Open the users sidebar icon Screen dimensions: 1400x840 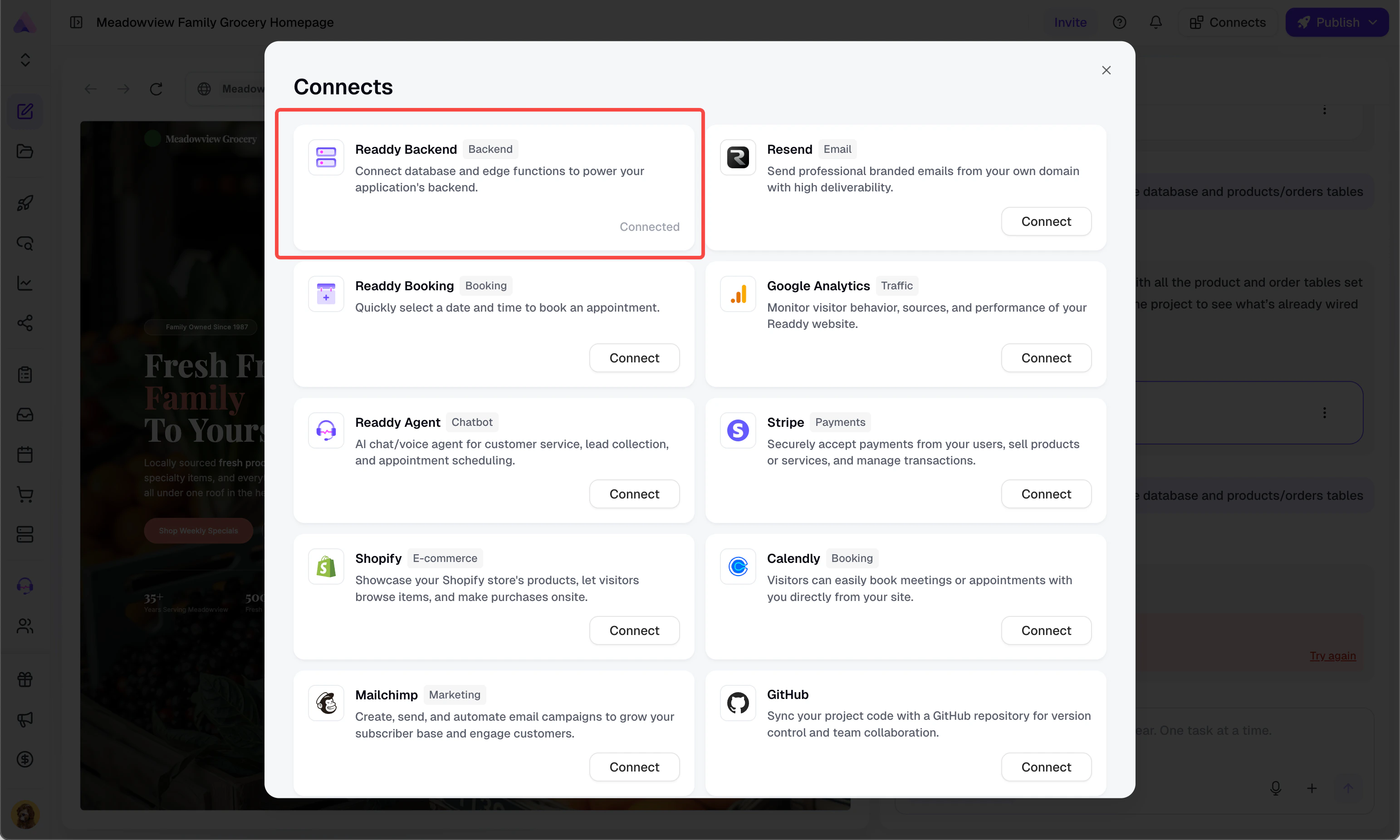(25, 626)
